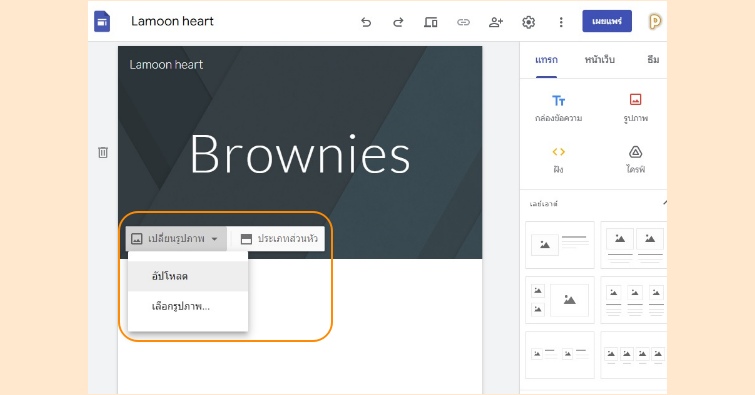Redo the last action

398,22
